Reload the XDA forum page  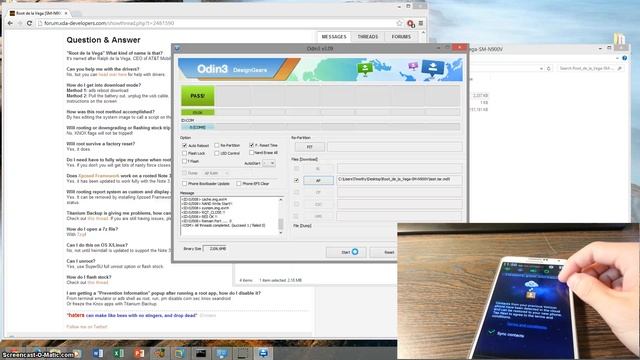(29, 23)
